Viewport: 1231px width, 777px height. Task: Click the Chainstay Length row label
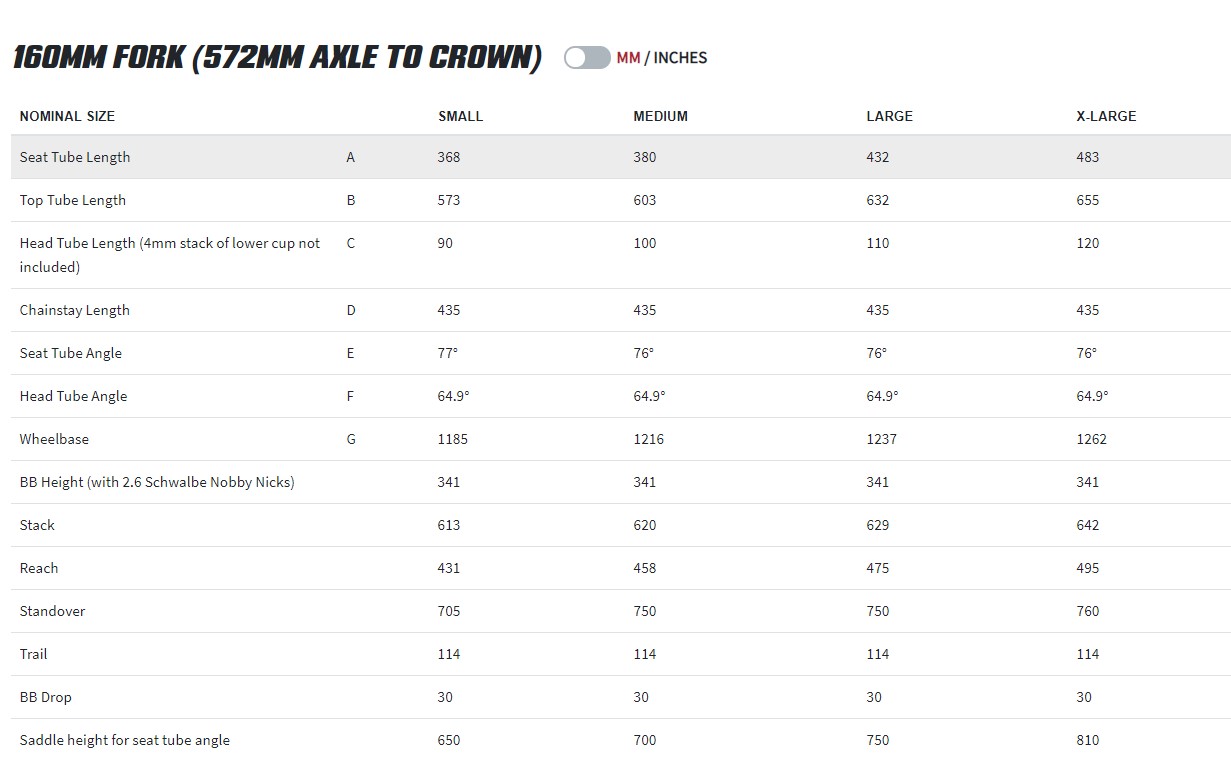(x=75, y=310)
